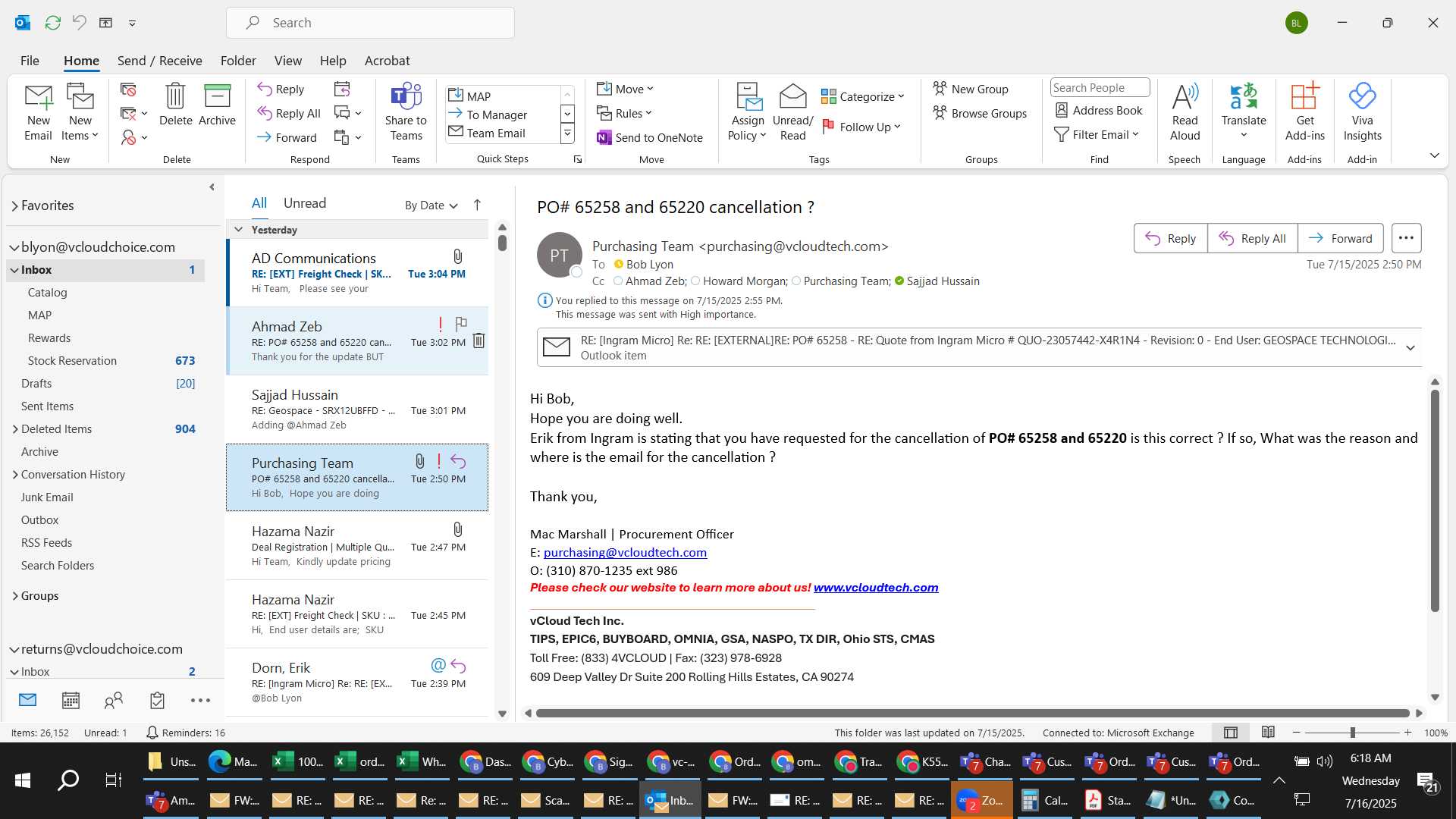Click the Undo icon in title bar
Image resolution: width=1456 pixels, height=819 pixels.
(x=79, y=23)
